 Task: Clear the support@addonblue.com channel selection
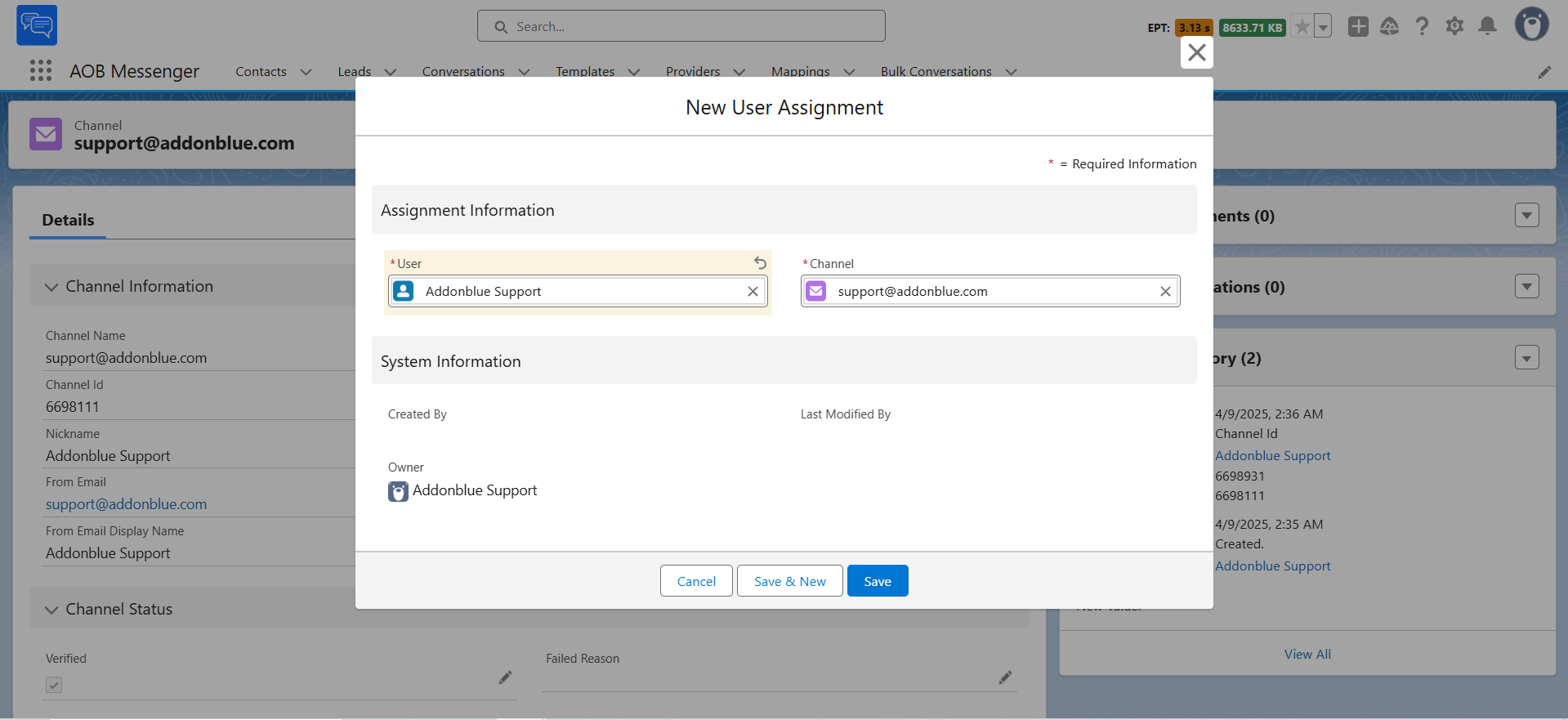(x=1165, y=292)
